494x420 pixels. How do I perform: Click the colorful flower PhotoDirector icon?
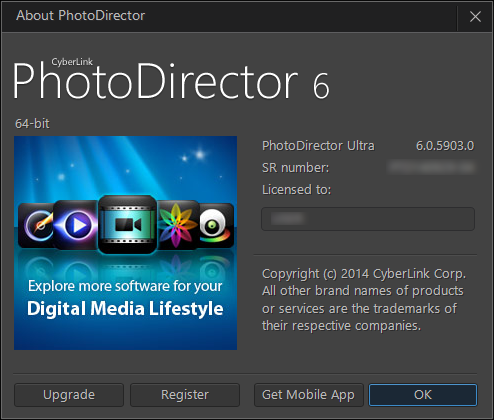pos(177,225)
